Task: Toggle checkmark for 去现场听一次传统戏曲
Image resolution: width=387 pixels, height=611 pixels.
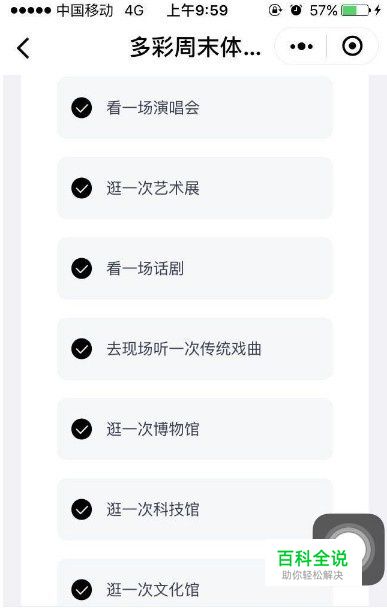Action: (x=81, y=349)
